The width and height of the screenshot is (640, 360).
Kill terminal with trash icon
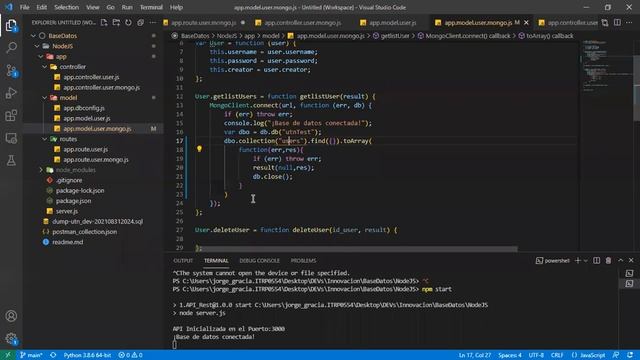click(608, 260)
